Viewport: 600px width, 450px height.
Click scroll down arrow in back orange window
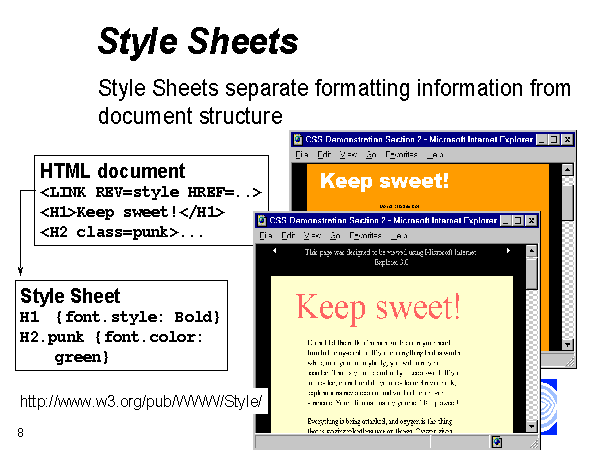coord(567,344)
